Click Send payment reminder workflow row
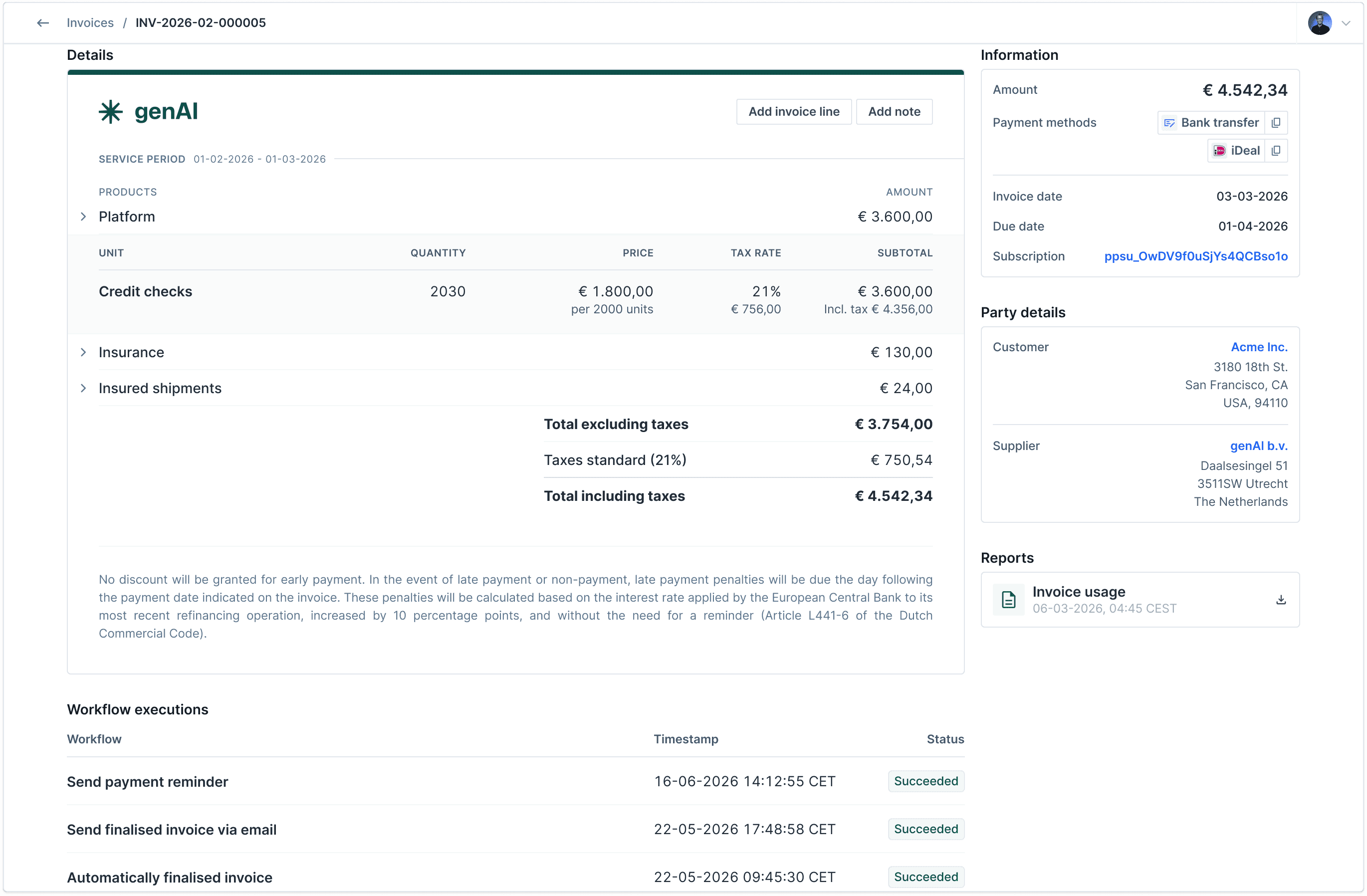Viewport: 1367px width, 896px height. pyautogui.click(x=515, y=781)
